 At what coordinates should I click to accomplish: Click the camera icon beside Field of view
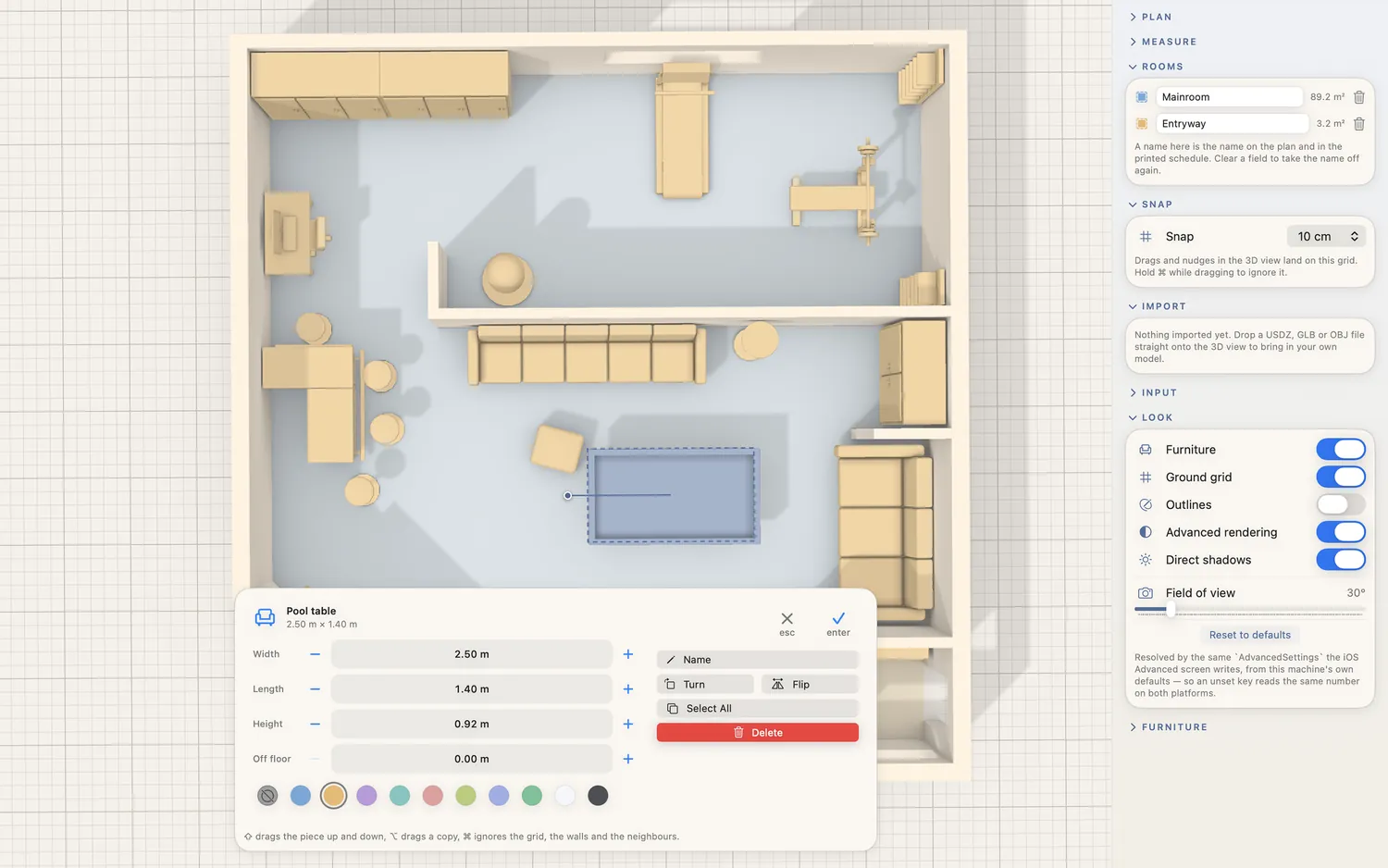(x=1146, y=593)
